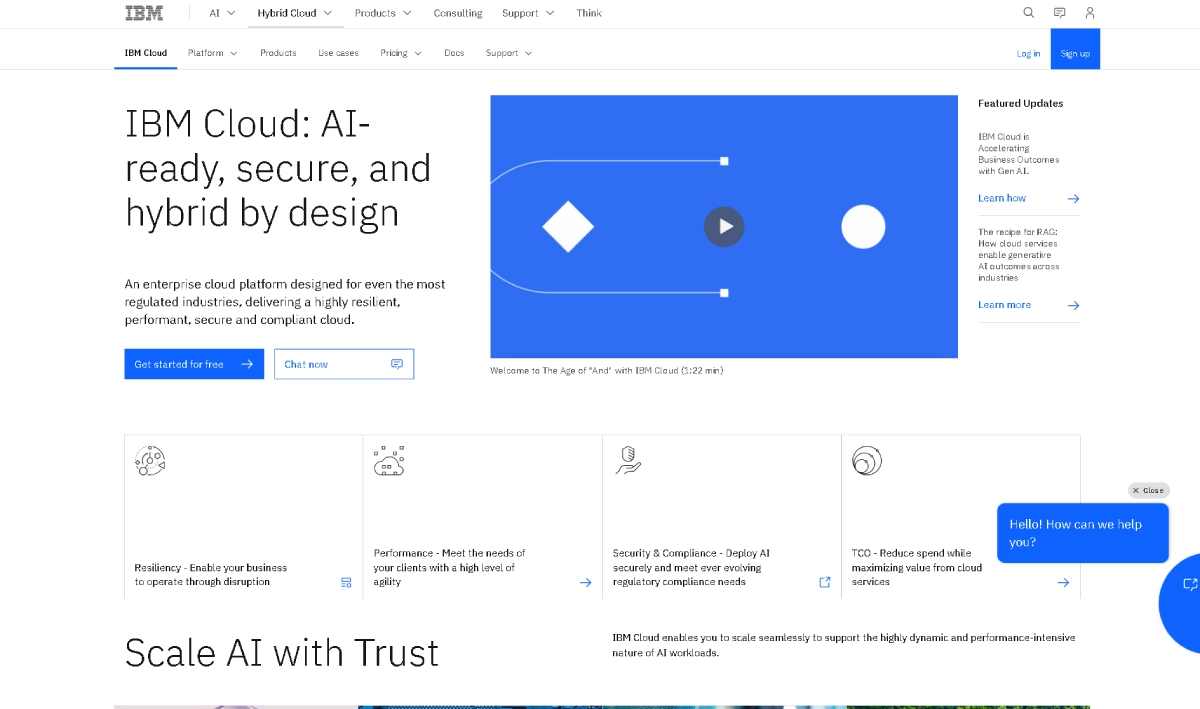The width and height of the screenshot is (1200, 709).
Task: Click the TCO card arrow icon
Action: (x=1063, y=582)
